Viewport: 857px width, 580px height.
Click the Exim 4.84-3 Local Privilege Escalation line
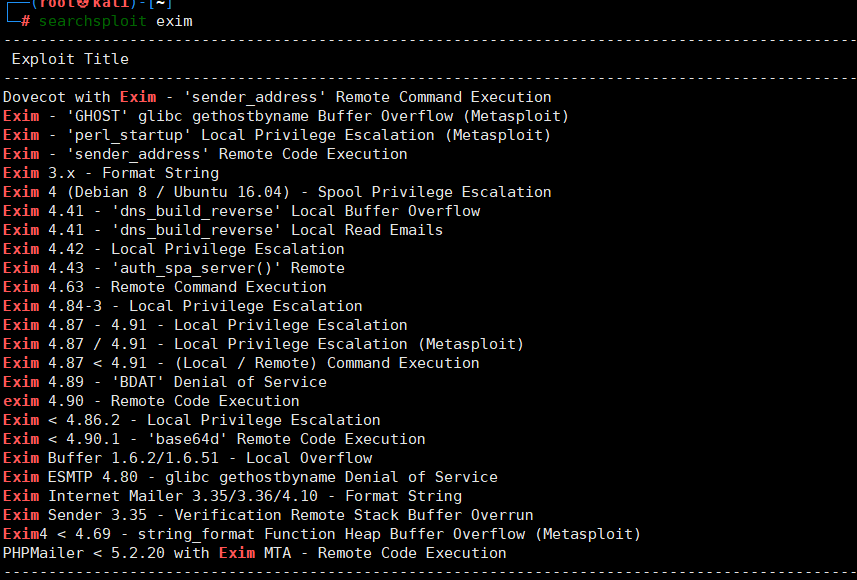[183, 306]
